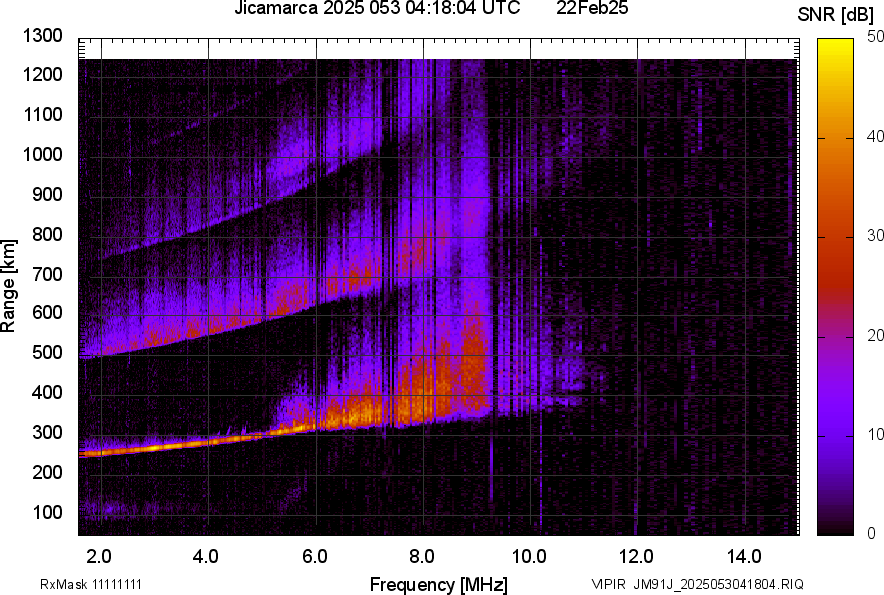Click the 14.0 frequency tick label

(x=744, y=557)
